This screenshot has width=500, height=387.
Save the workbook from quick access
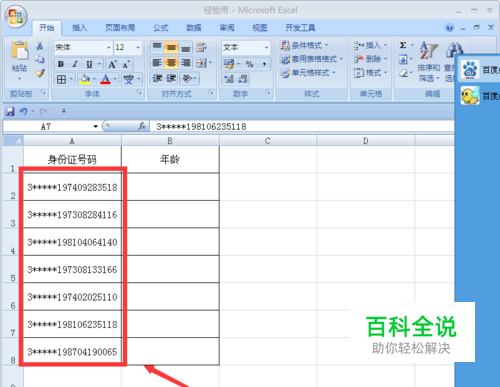click(10, 111)
